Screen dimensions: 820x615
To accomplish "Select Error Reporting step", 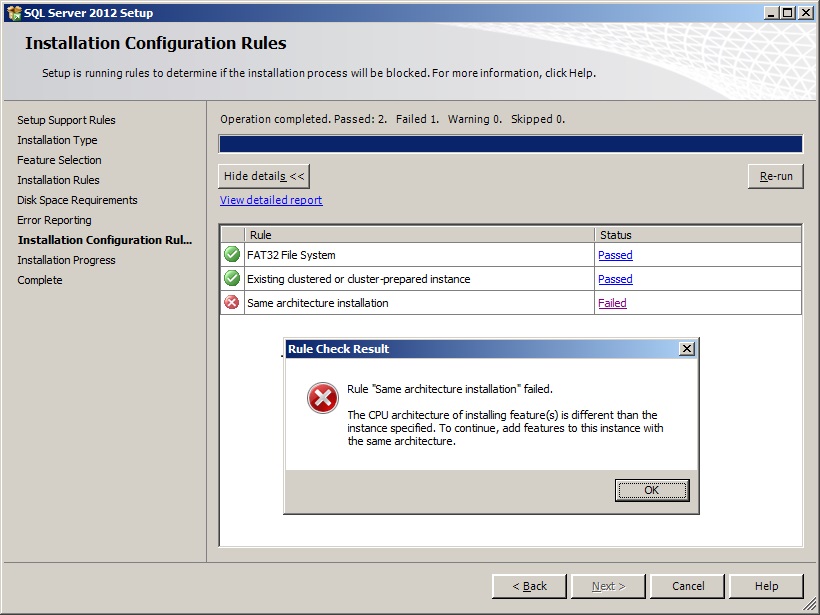I will pyautogui.click(x=54, y=220).
